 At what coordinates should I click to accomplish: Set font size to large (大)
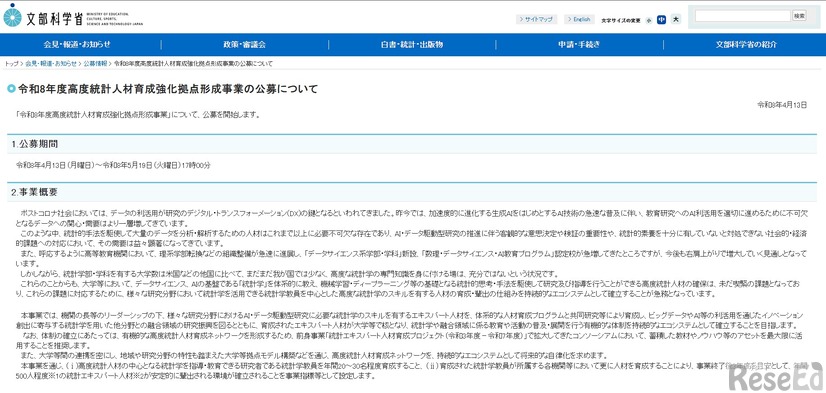pyautogui.click(x=676, y=19)
